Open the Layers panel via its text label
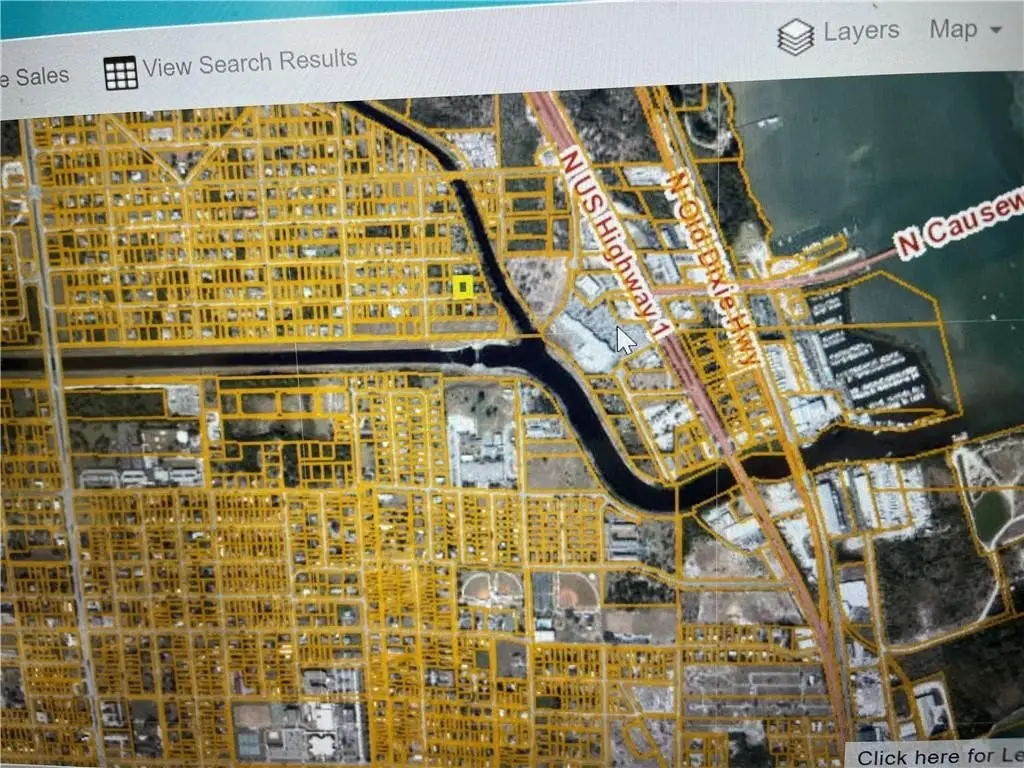 861,32
